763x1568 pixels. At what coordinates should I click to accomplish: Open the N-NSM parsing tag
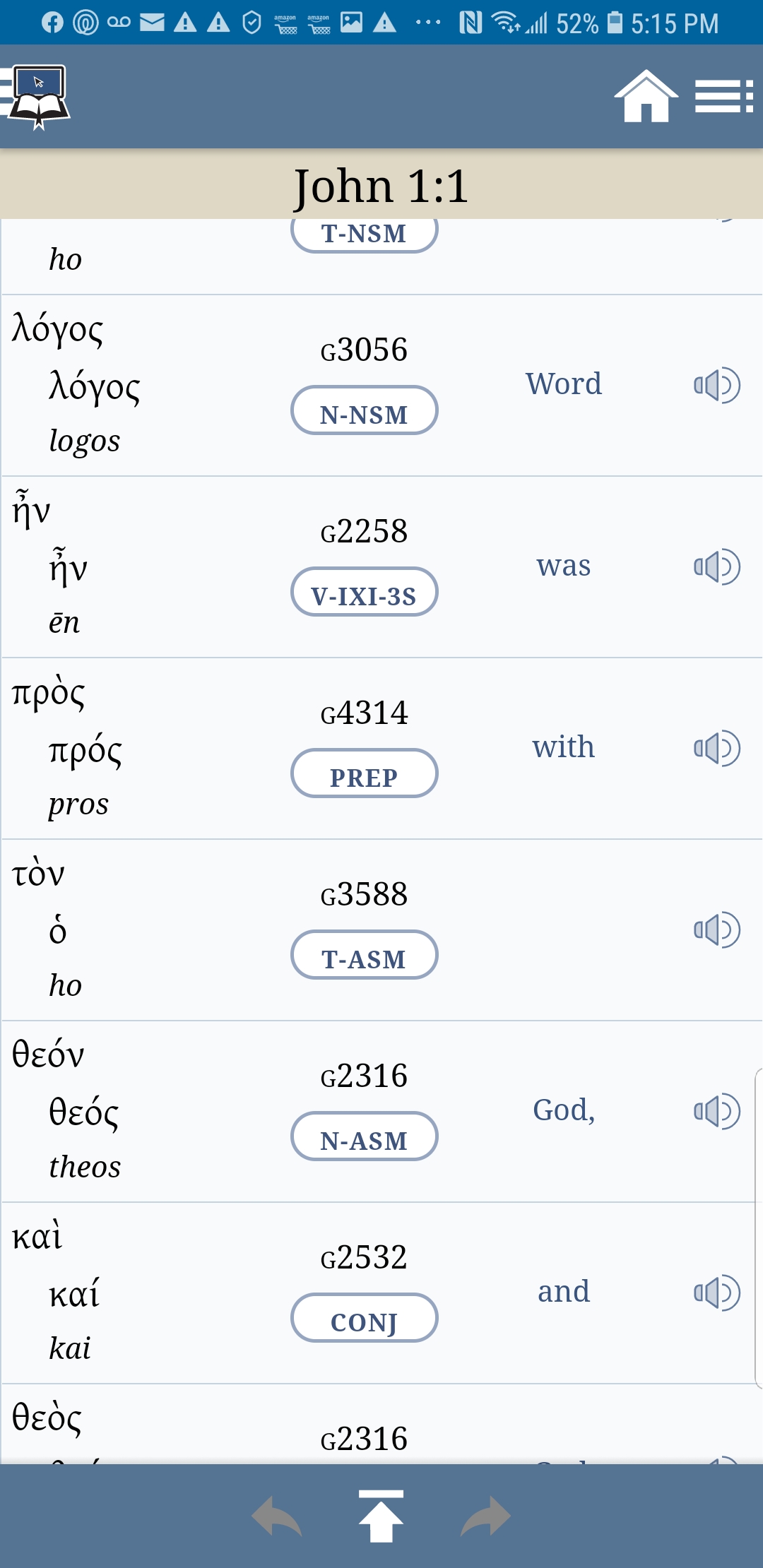(x=364, y=411)
